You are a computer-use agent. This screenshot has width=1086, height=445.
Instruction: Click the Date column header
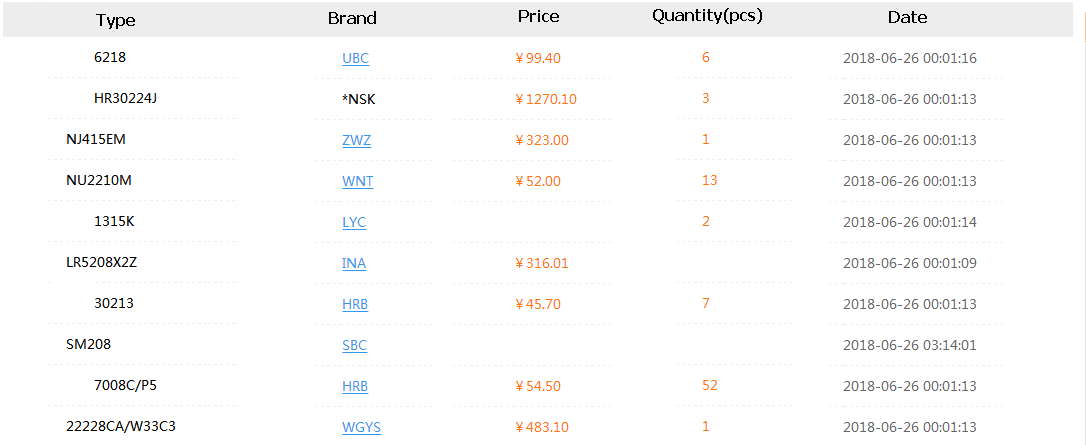pyautogui.click(x=907, y=18)
